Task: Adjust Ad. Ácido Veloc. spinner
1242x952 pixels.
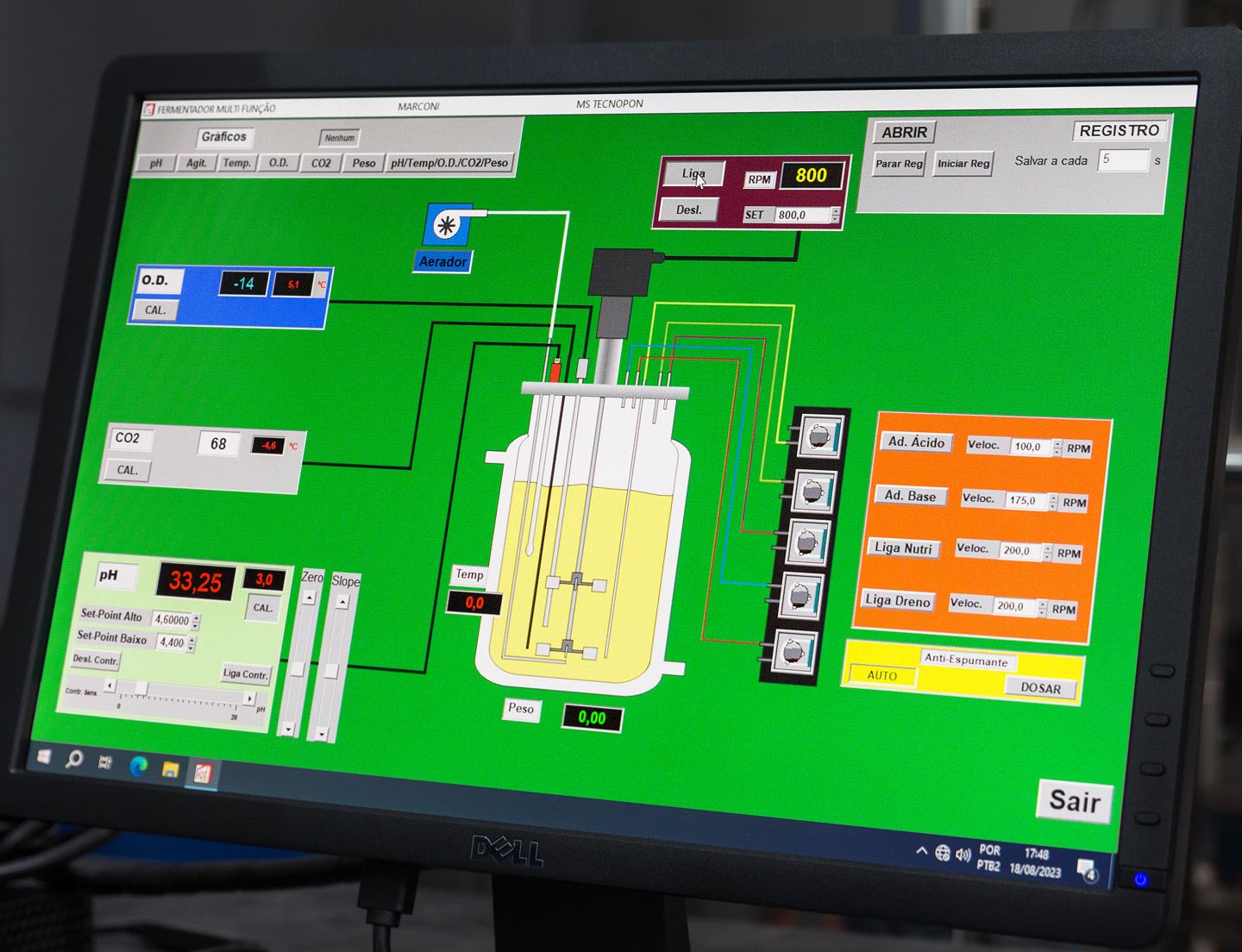Action: pos(1057,448)
